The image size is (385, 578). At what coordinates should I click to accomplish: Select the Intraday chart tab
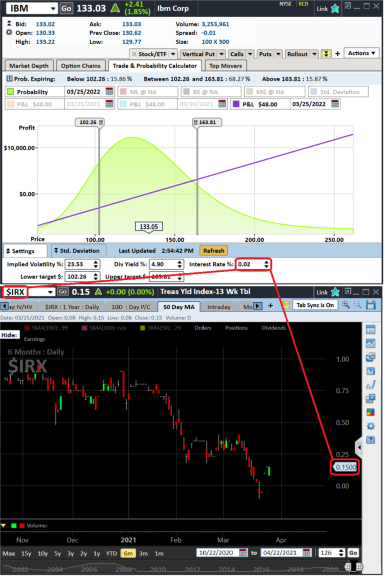tap(219, 306)
